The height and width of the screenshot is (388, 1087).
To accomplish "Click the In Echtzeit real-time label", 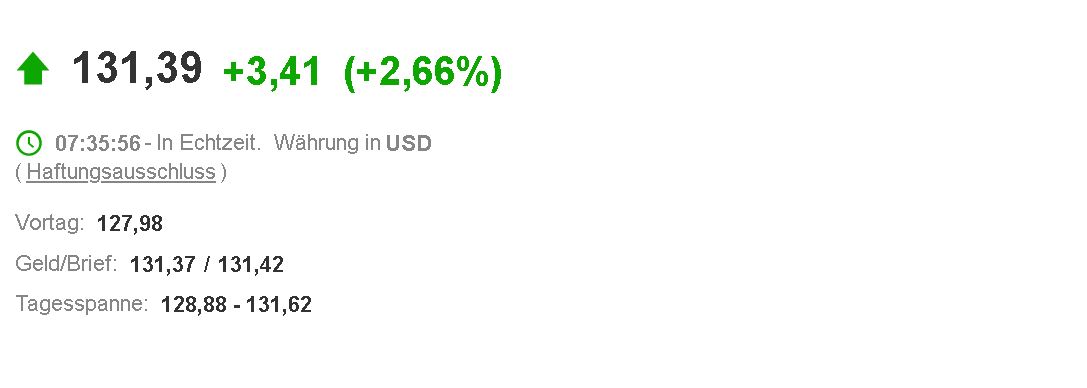I will [x=208, y=143].
